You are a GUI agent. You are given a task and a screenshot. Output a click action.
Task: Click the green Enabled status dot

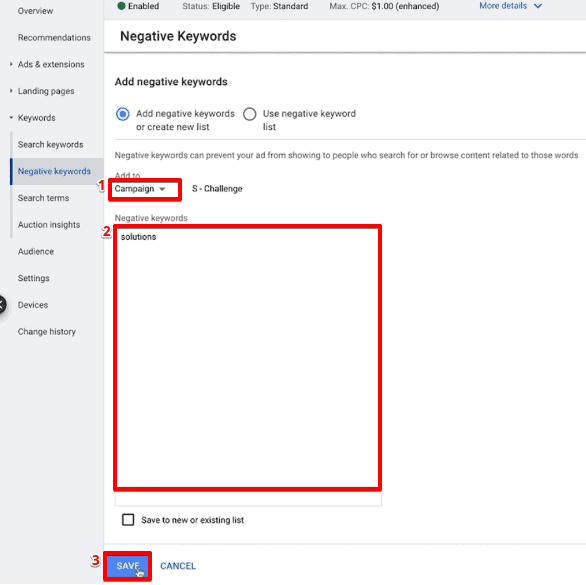pos(121,6)
